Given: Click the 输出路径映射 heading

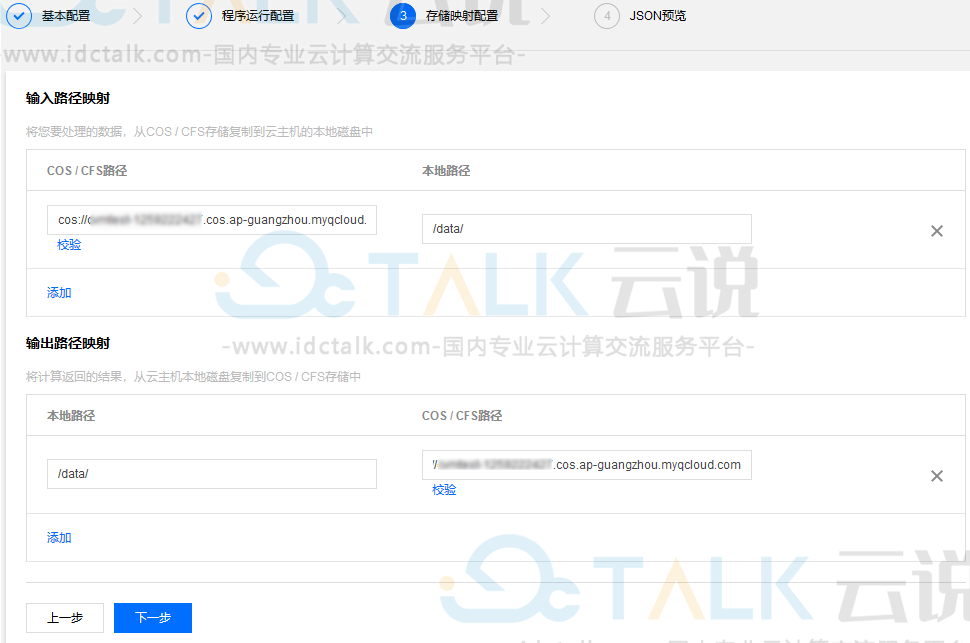Looking at the screenshot, I should coord(68,343).
